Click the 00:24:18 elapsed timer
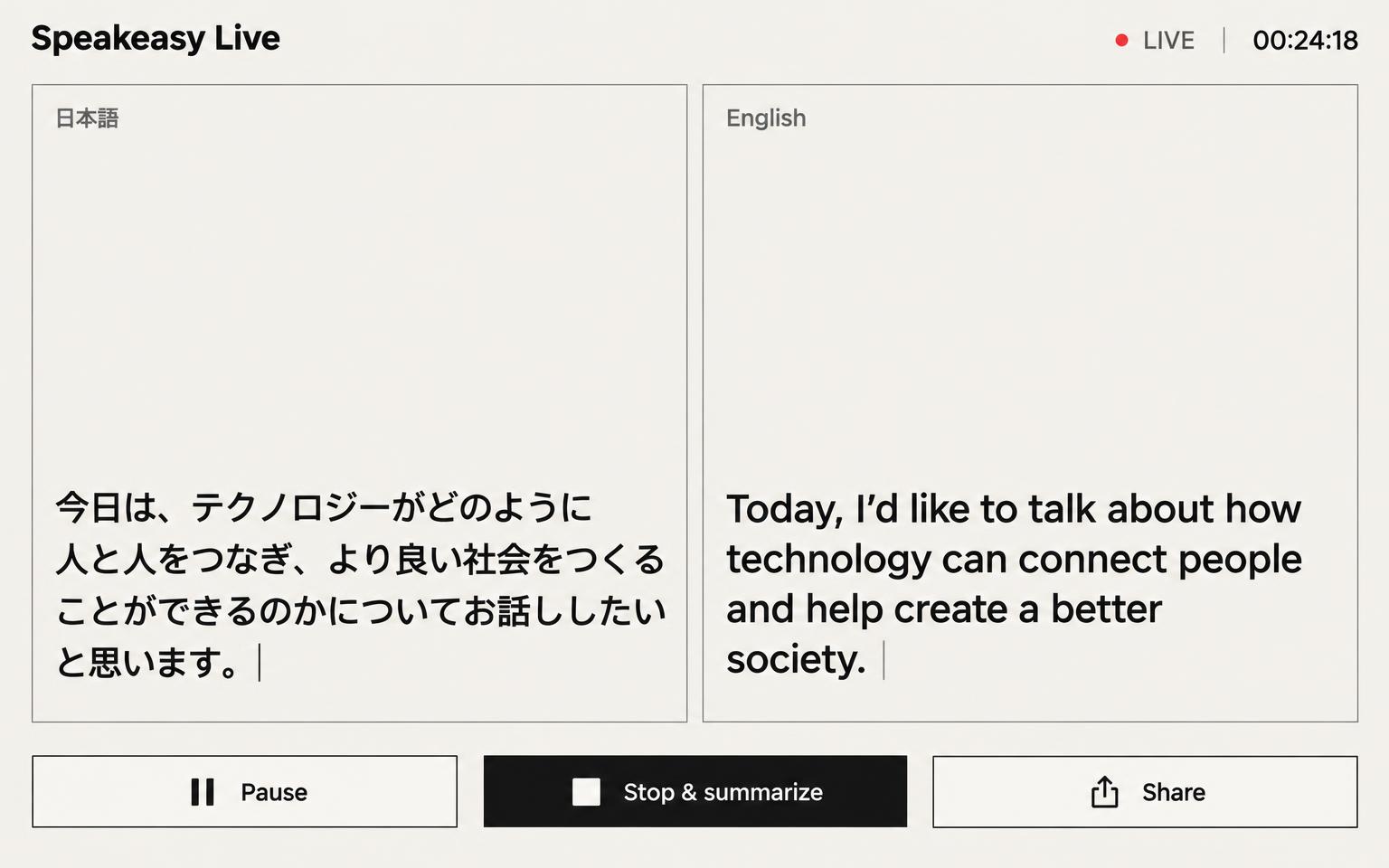 1305,41
